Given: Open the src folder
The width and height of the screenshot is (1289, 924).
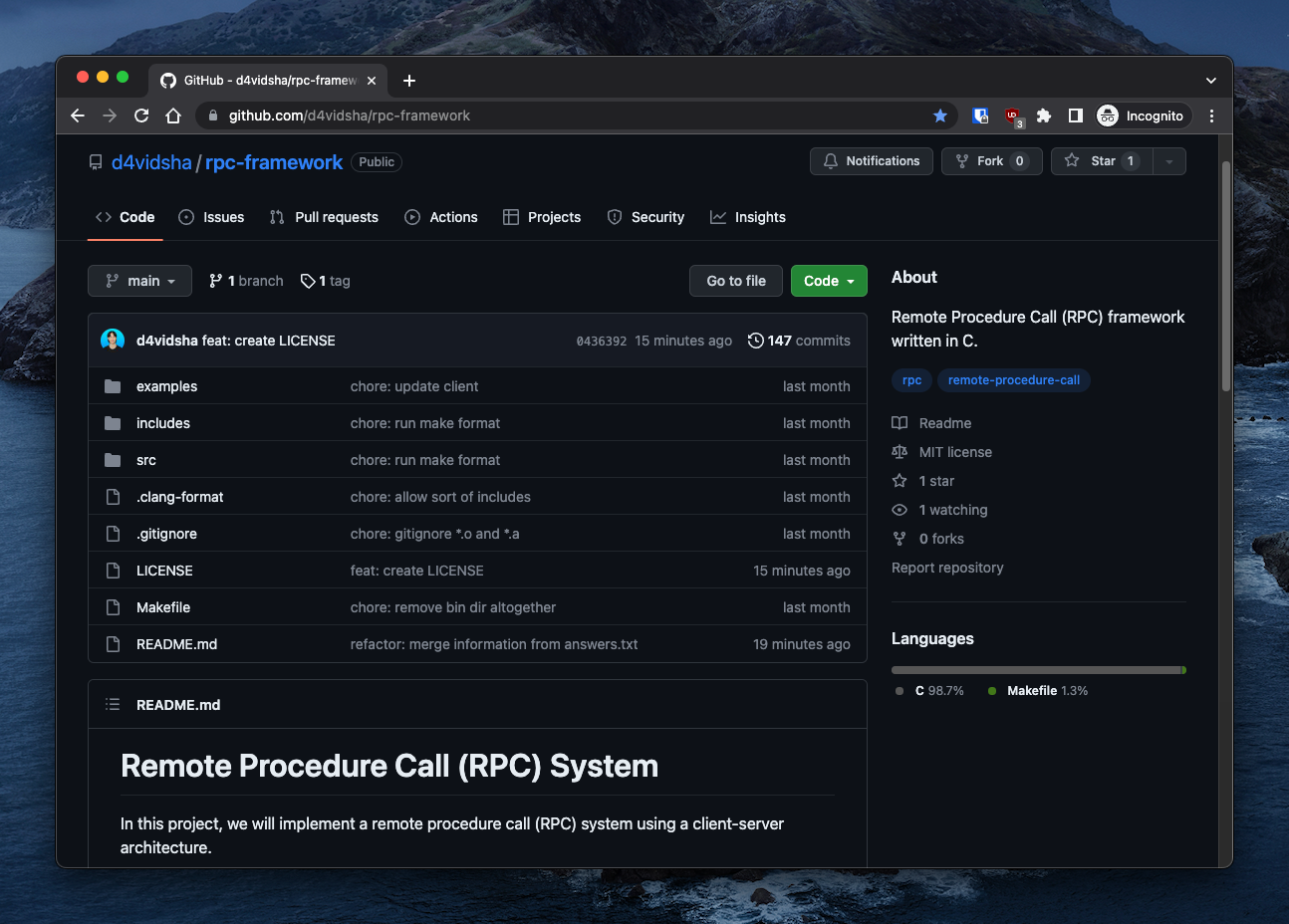Looking at the screenshot, I should pyautogui.click(x=146, y=460).
